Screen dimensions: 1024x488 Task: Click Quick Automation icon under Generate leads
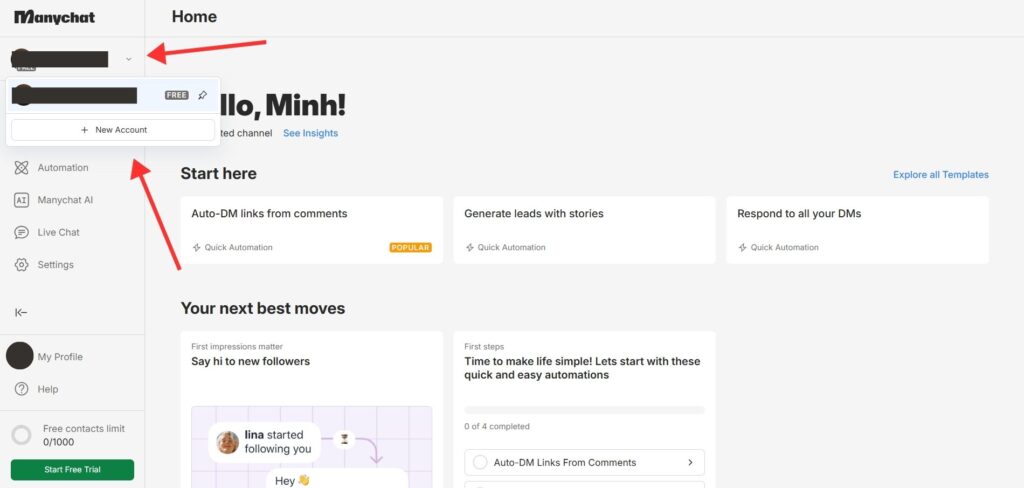[x=470, y=248]
